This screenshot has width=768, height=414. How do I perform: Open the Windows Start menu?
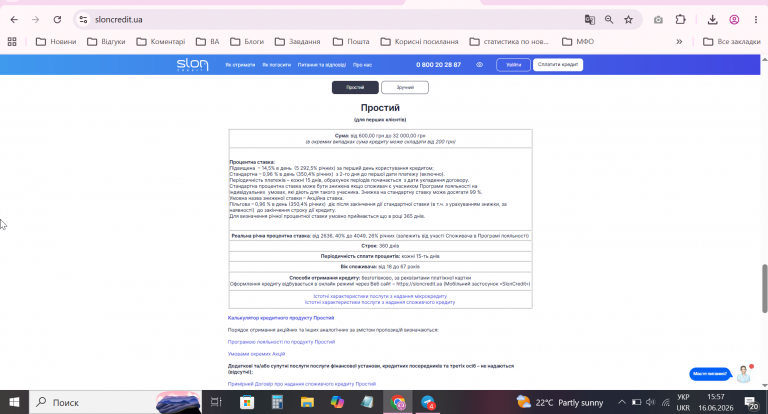point(14,402)
